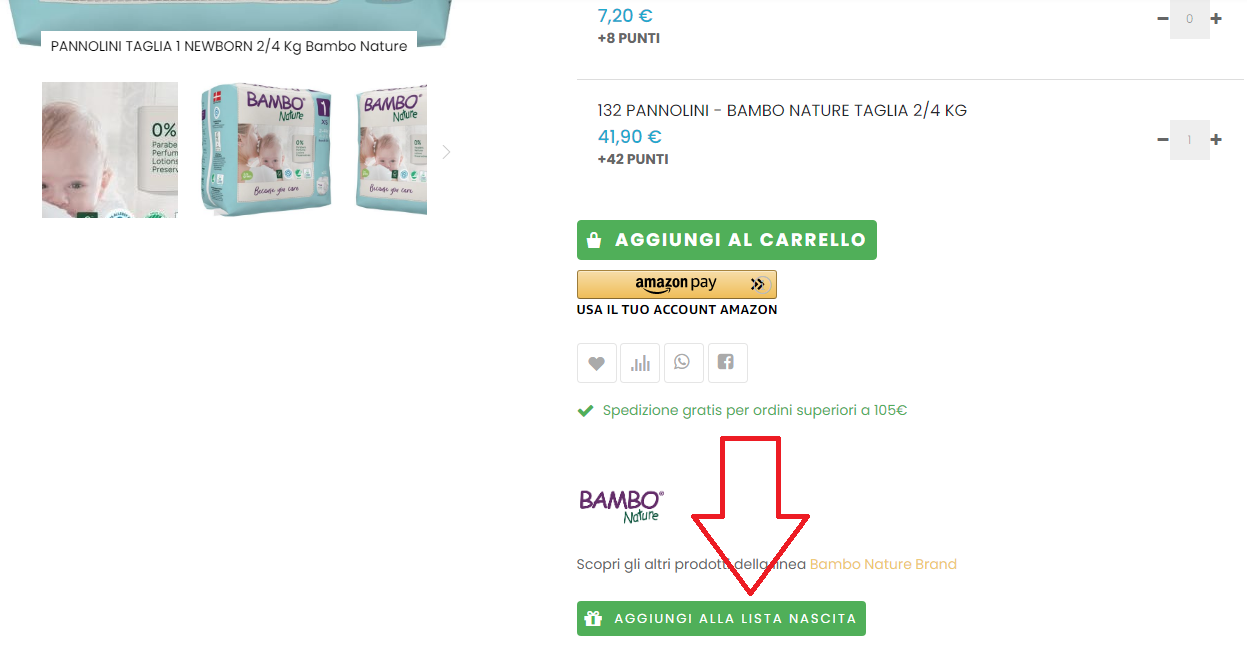Show next thumbnails with right chevron
Screen dimensions: 1247x654
(x=446, y=152)
